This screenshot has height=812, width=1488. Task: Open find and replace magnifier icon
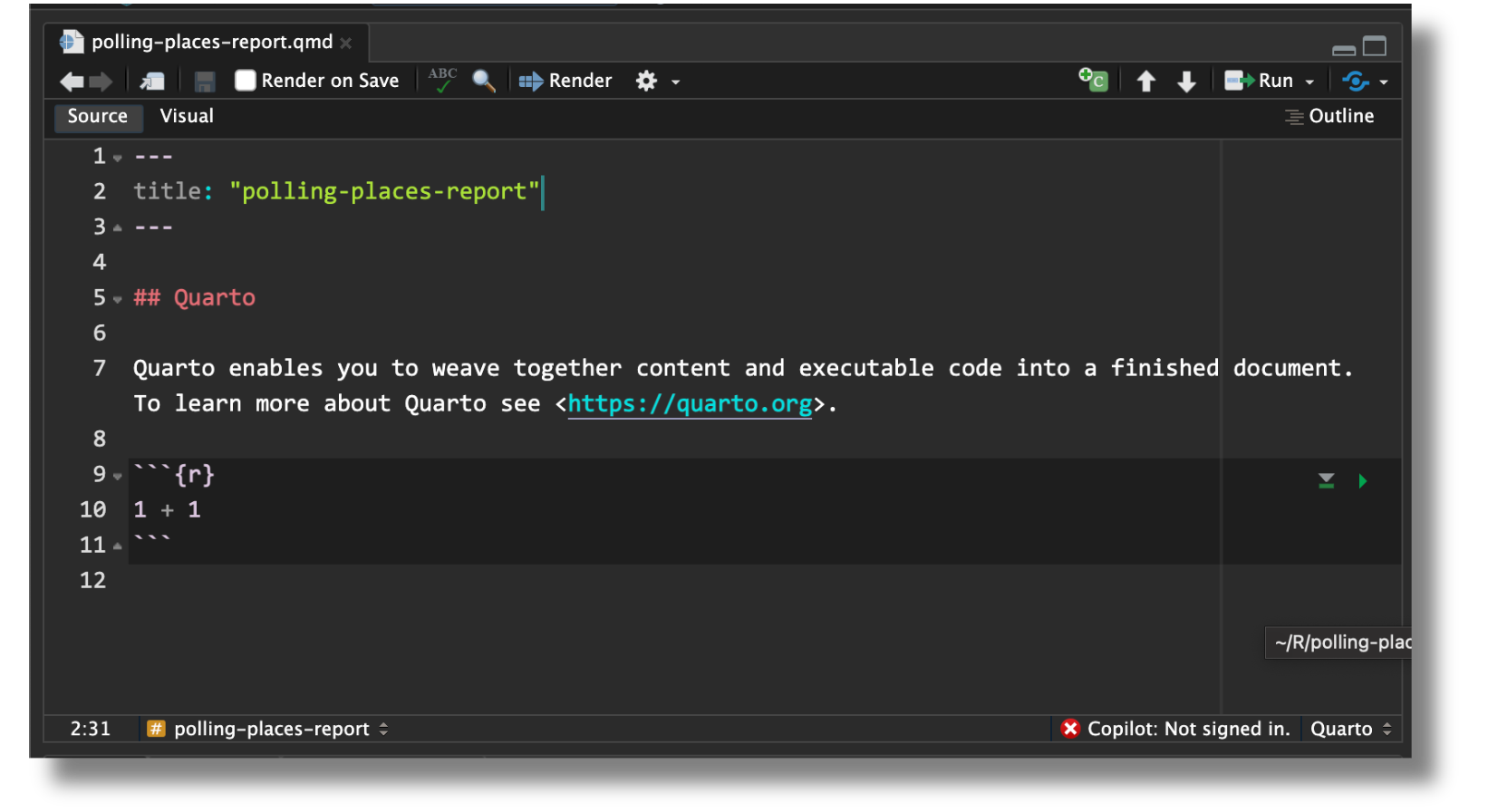coord(484,81)
